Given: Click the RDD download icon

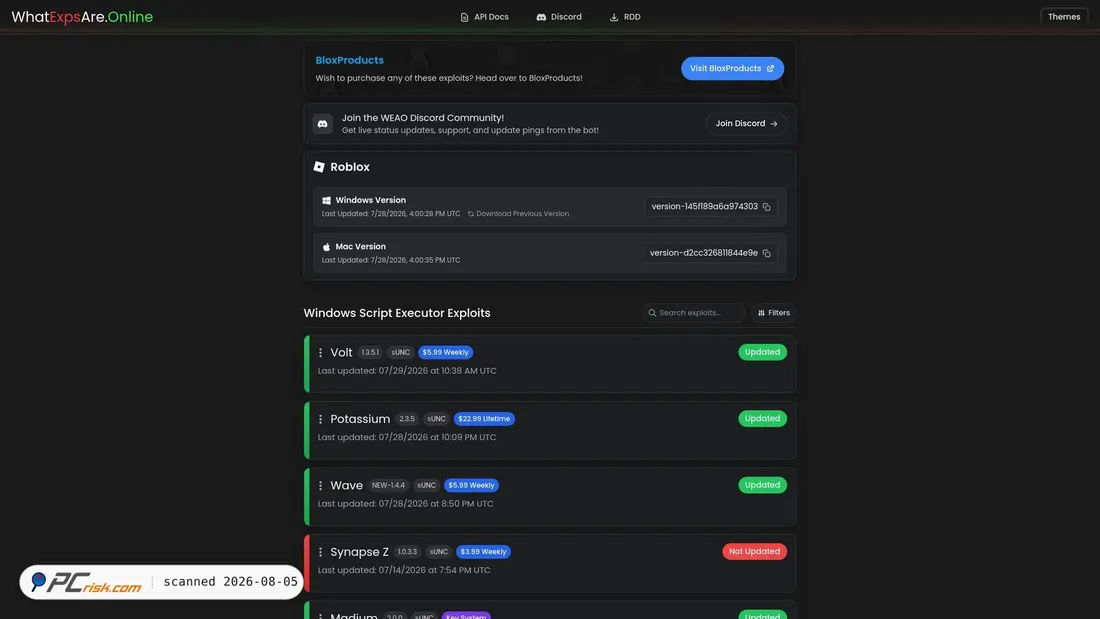Looking at the screenshot, I should tap(614, 17).
